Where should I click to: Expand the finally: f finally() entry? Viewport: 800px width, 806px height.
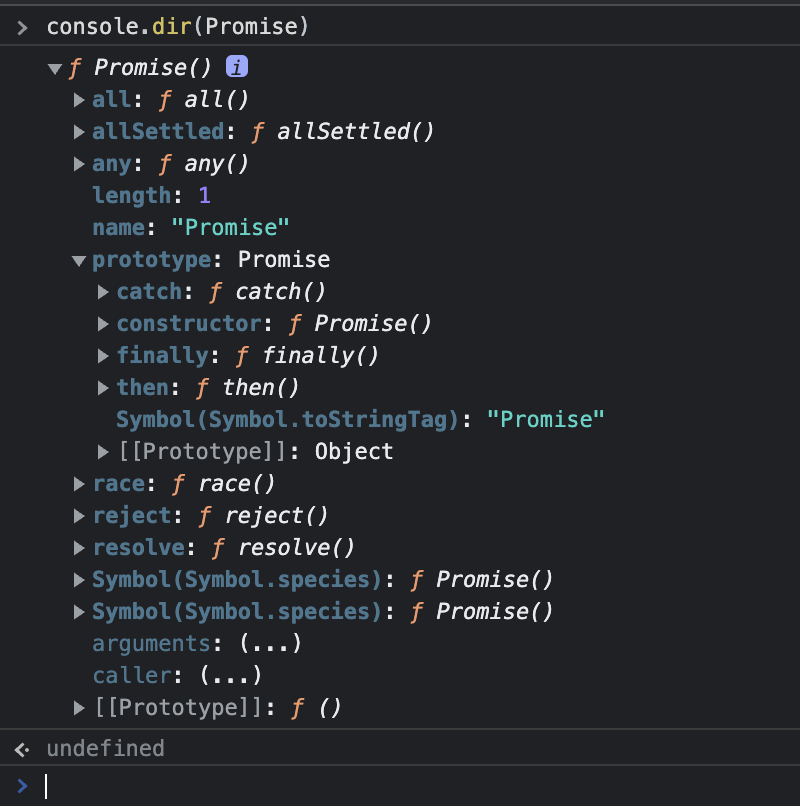pyautogui.click(x=103, y=356)
